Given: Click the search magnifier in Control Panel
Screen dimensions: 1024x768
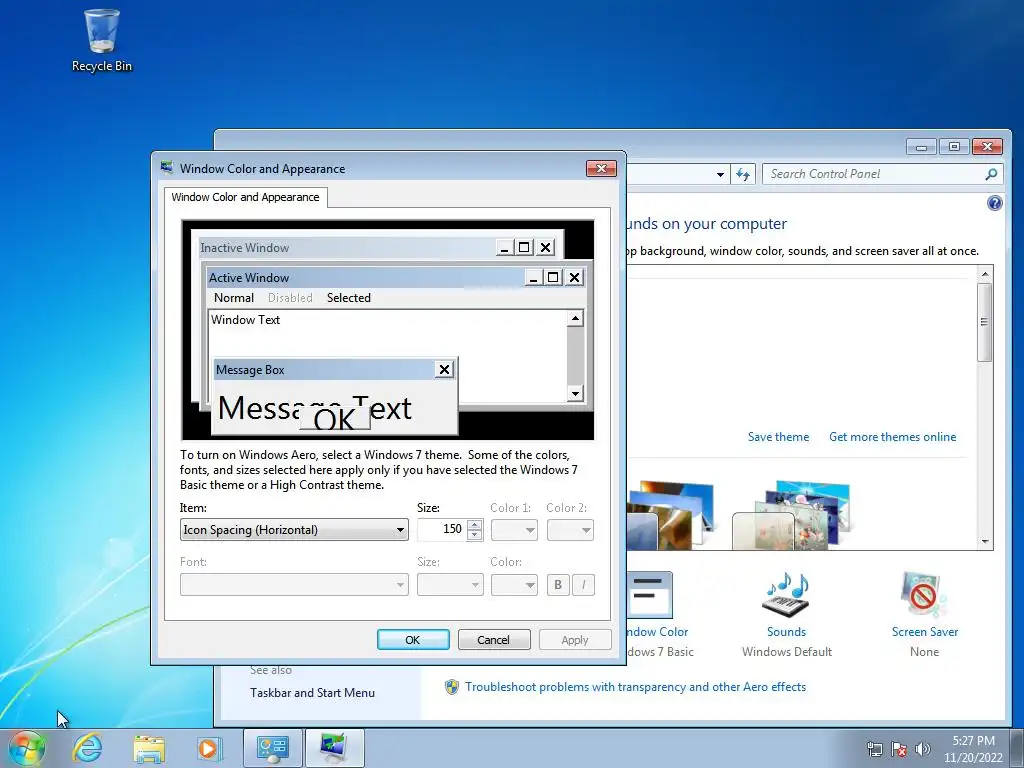Looking at the screenshot, I should point(991,174).
